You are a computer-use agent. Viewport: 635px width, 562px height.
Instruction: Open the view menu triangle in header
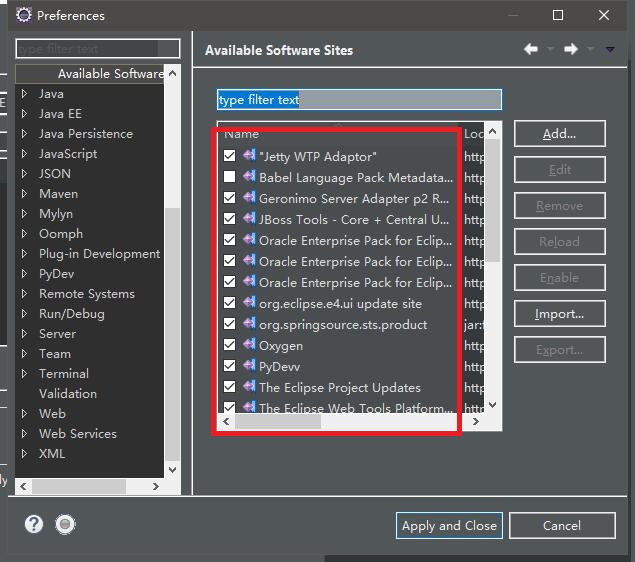tap(610, 49)
